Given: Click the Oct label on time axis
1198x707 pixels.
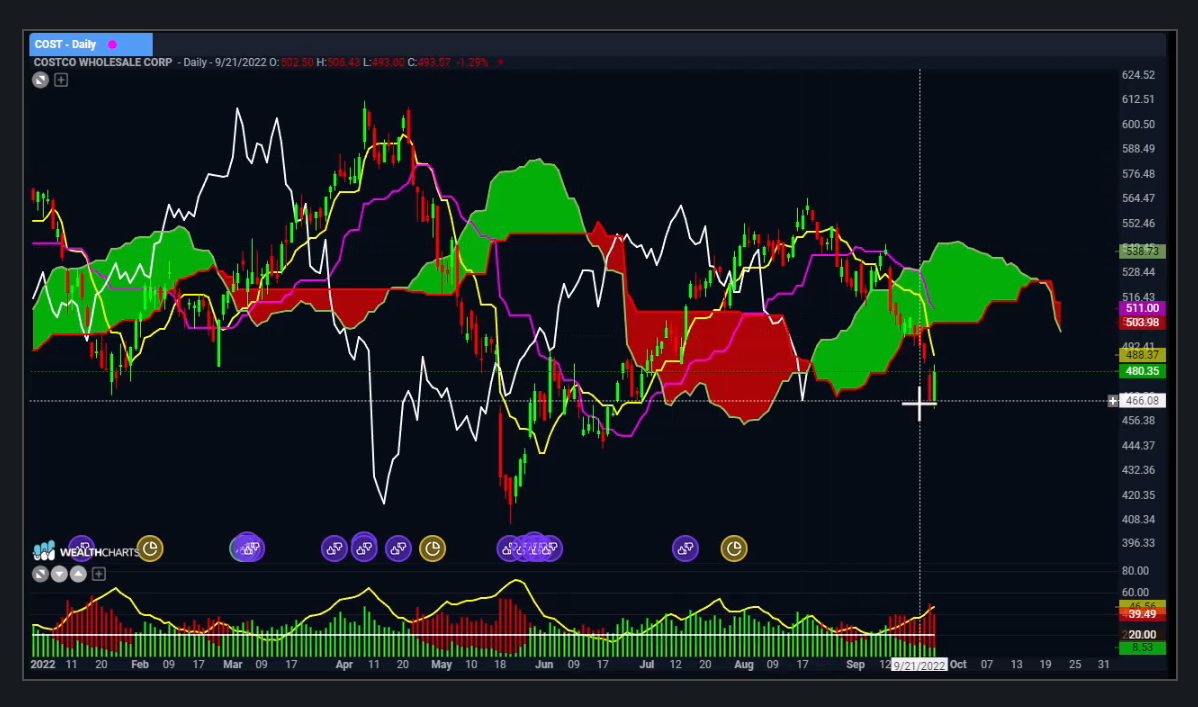Looking at the screenshot, I should pos(958,664).
